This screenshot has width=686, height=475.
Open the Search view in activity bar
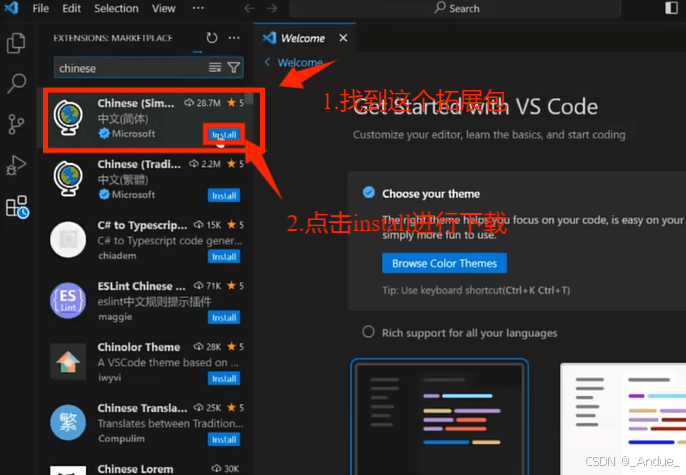coord(16,83)
